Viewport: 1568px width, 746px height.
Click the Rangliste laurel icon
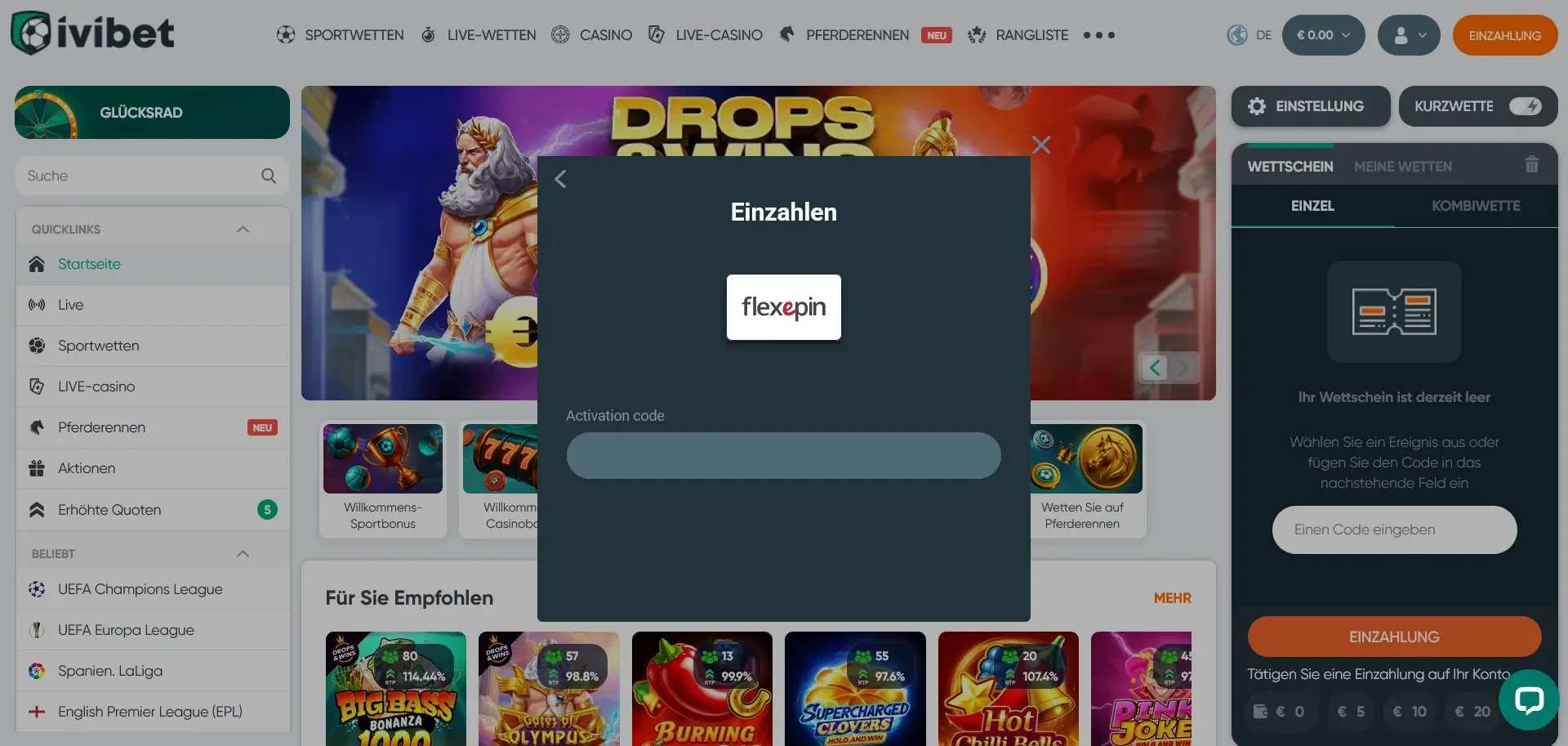point(976,35)
